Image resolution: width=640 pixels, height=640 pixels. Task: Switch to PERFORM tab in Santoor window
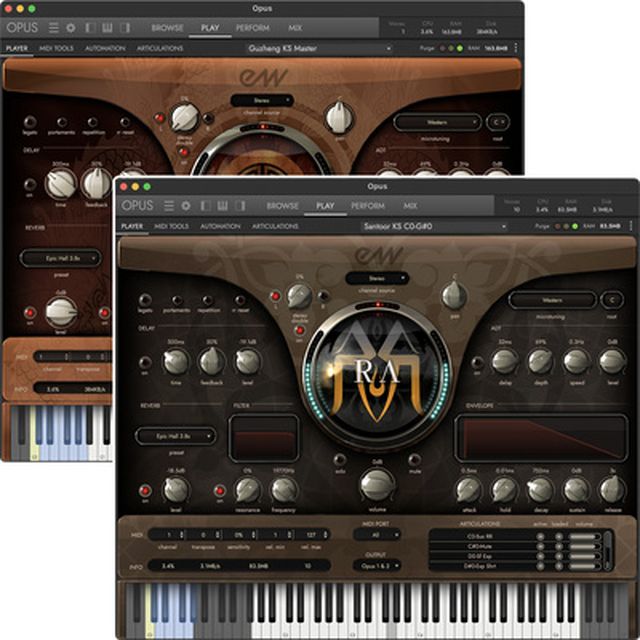368,206
